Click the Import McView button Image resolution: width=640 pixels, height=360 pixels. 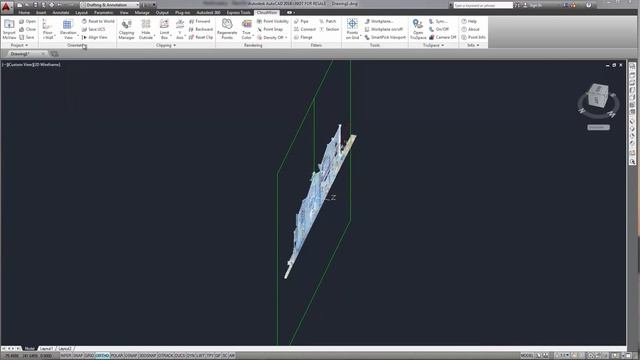[9, 29]
